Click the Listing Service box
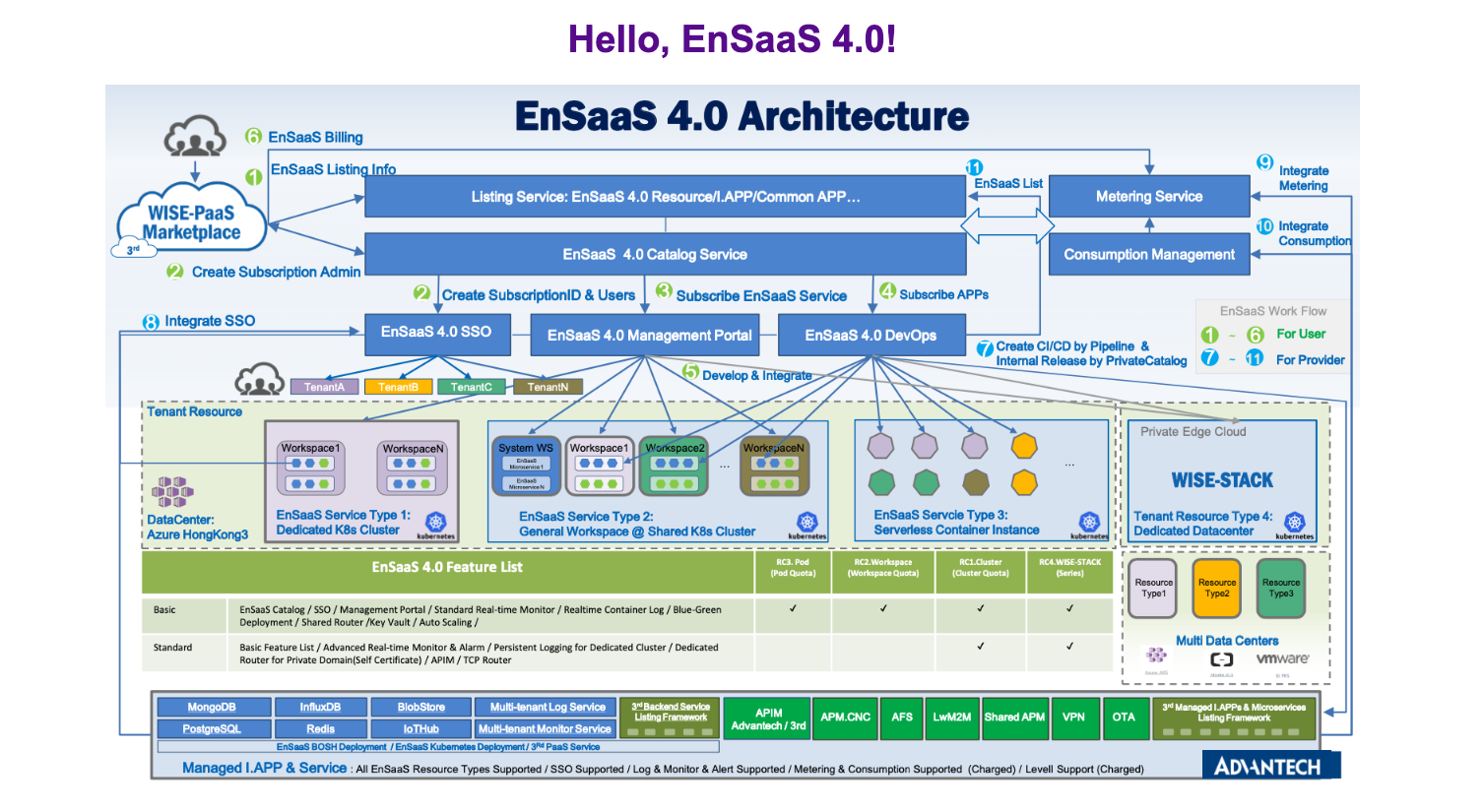 pos(666,197)
